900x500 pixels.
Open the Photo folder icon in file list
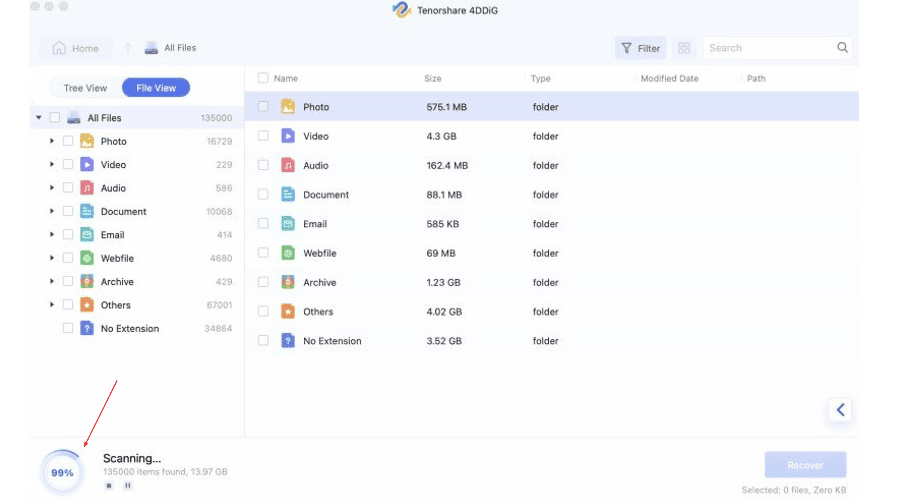(x=288, y=107)
